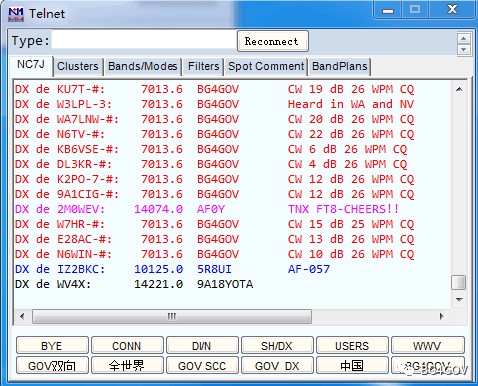Click the 'Heard in WA and NV' comment
The image size is (478, 386).
click(x=351, y=104)
